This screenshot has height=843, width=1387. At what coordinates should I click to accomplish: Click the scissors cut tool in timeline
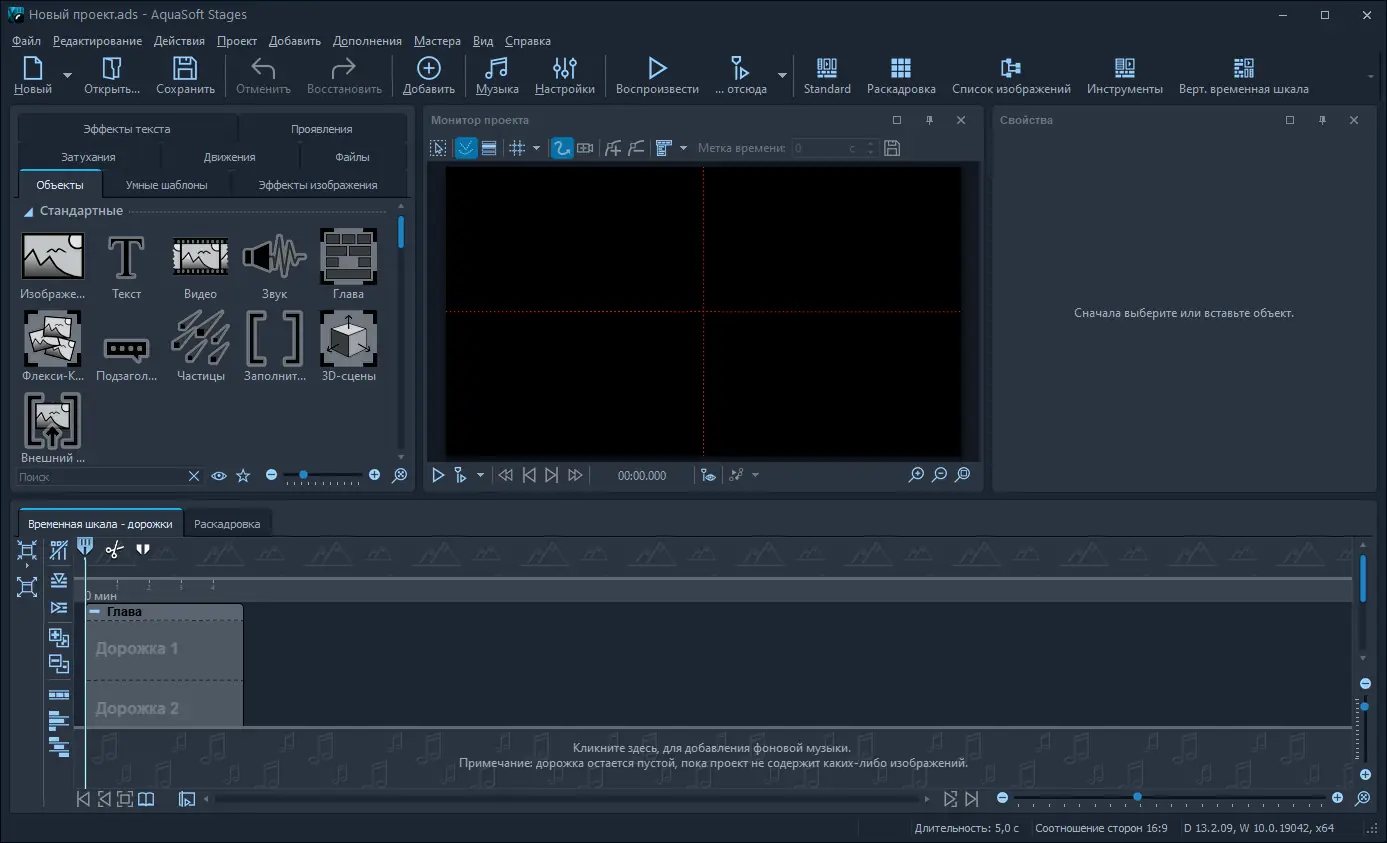(x=114, y=549)
